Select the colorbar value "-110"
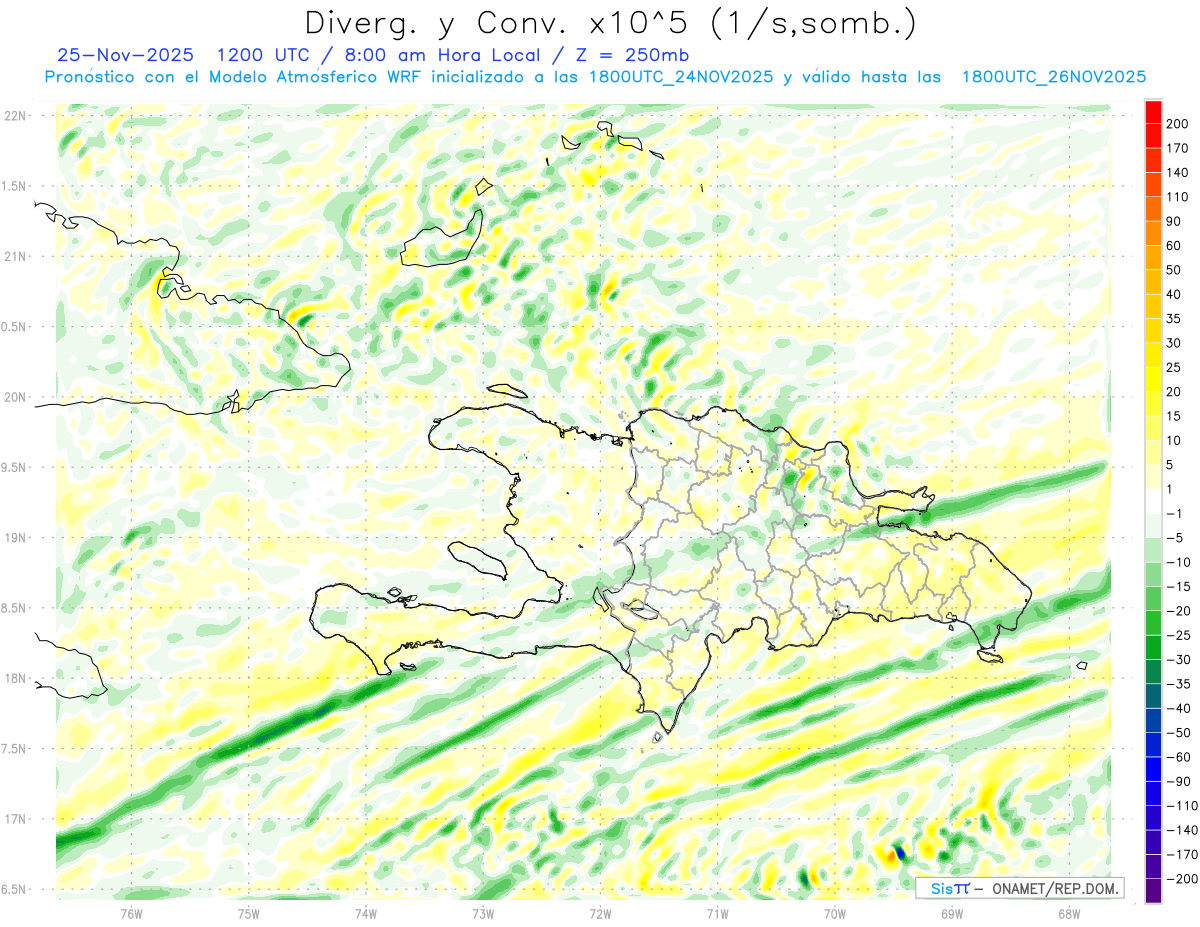This screenshot has width=1200, height=927. (1182, 806)
